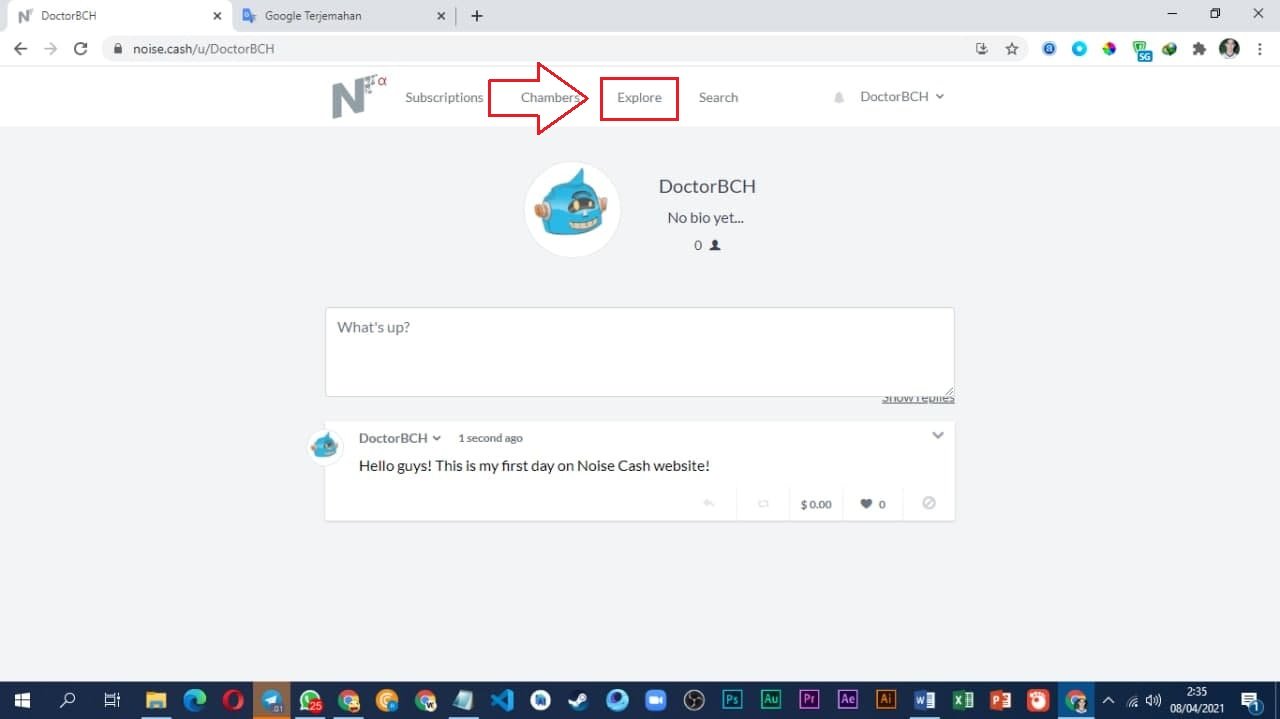Click the green globe extension icon
The height and width of the screenshot is (719, 1280).
[1170, 48]
